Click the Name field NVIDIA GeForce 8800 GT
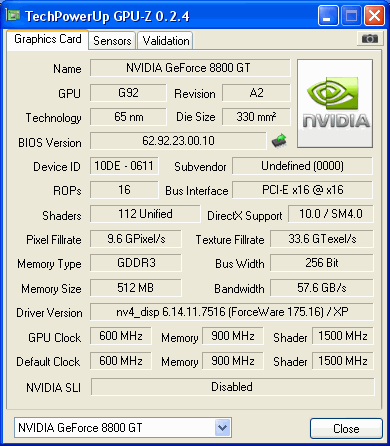 (190, 68)
